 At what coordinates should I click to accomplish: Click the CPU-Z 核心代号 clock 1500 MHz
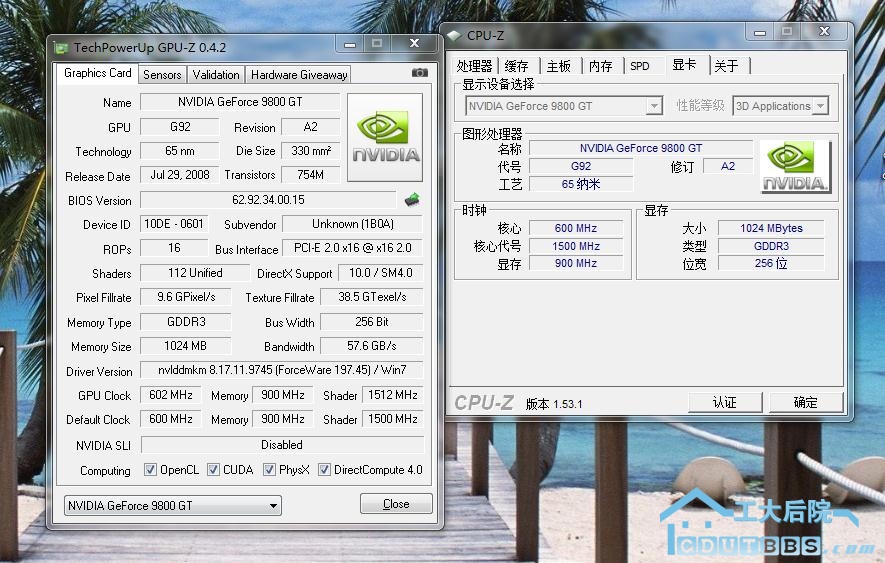tap(576, 246)
